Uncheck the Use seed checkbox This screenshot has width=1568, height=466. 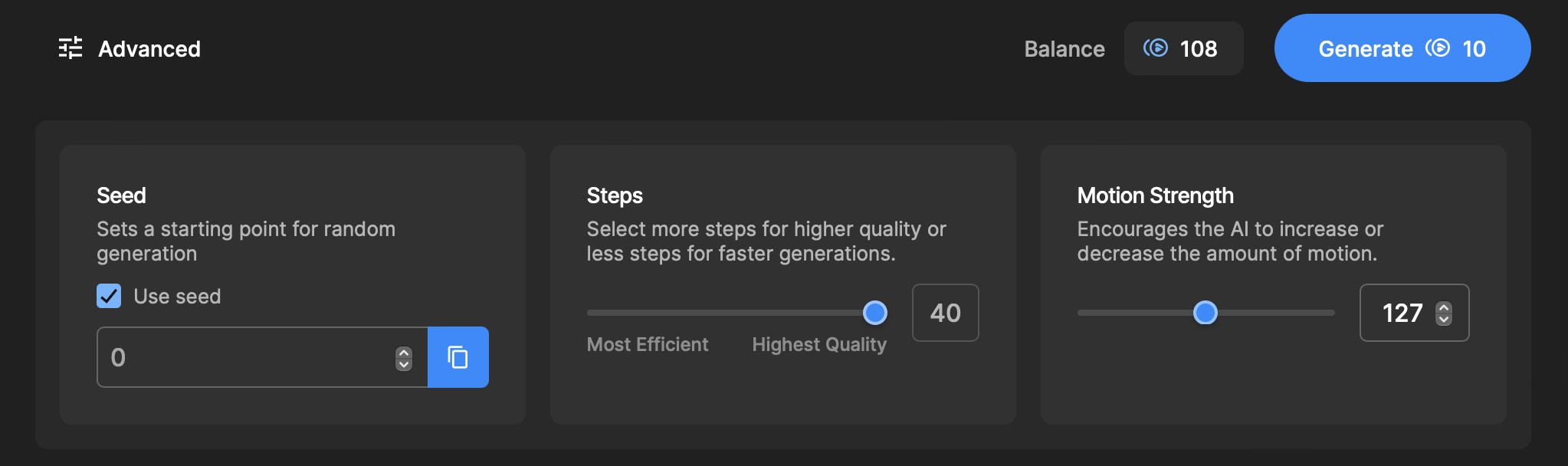pyautogui.click(x=109, y=296)
